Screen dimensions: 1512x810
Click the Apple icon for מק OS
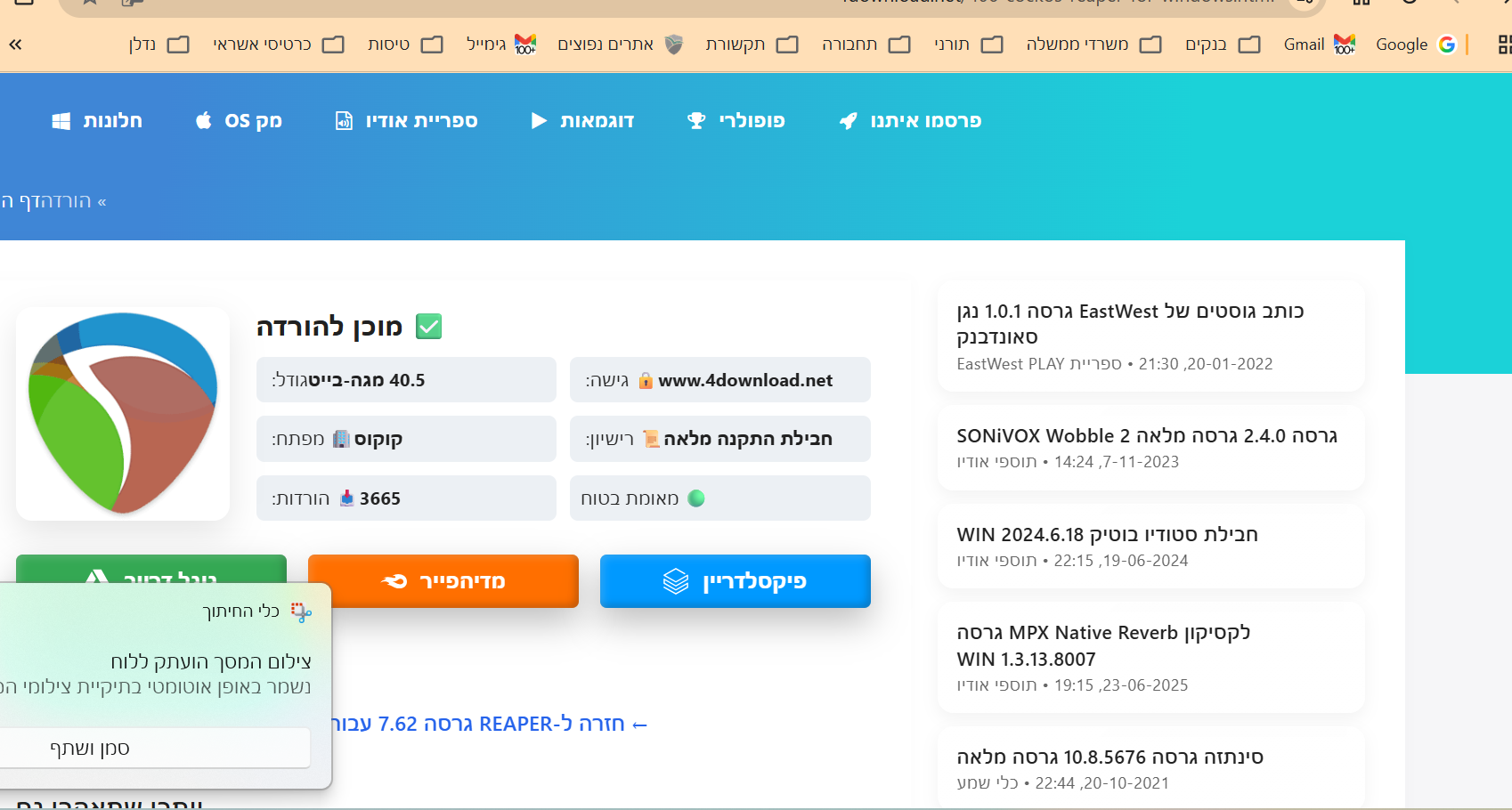204,121
